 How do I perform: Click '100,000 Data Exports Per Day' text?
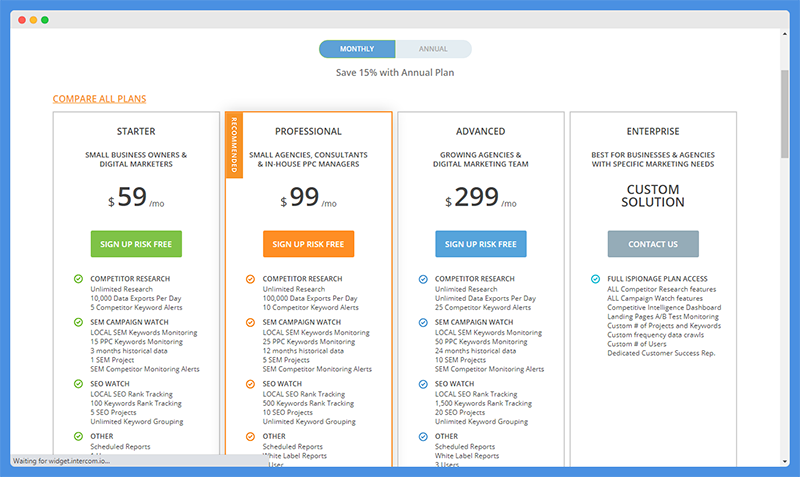pos(310,298)
